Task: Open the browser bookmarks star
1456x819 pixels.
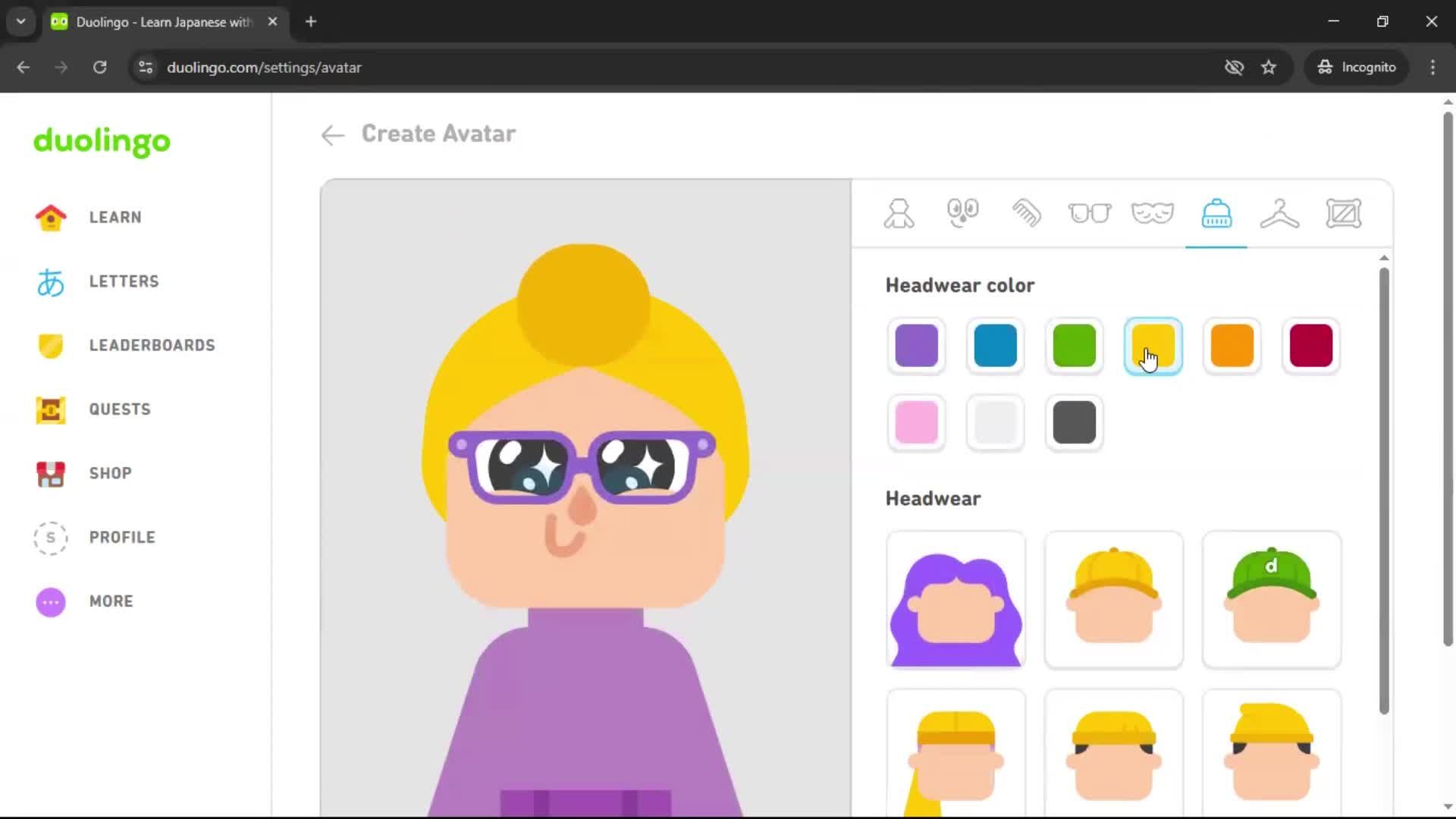Action: (1269, 67)
